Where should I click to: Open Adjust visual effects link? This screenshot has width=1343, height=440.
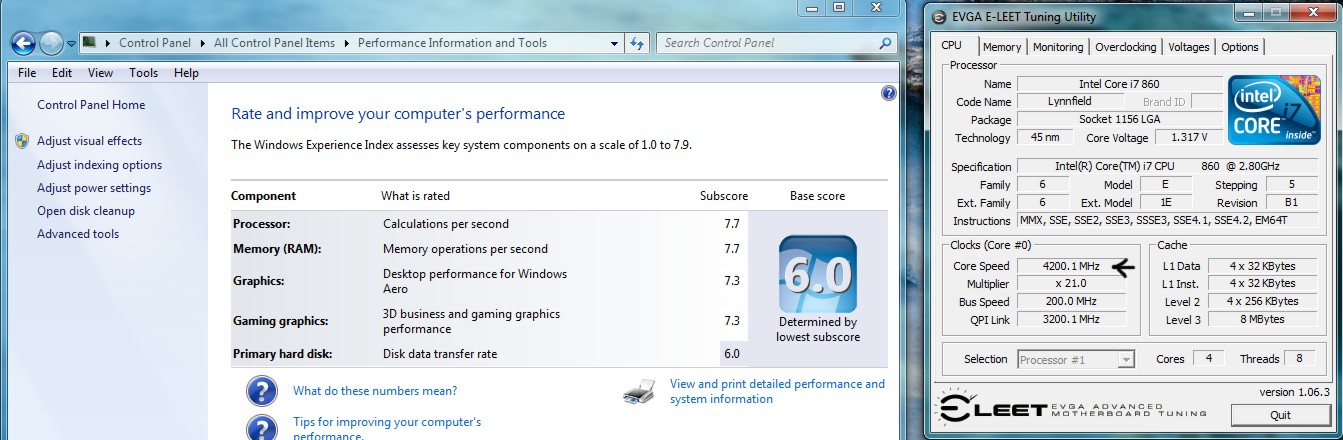[x=90, y=141]
